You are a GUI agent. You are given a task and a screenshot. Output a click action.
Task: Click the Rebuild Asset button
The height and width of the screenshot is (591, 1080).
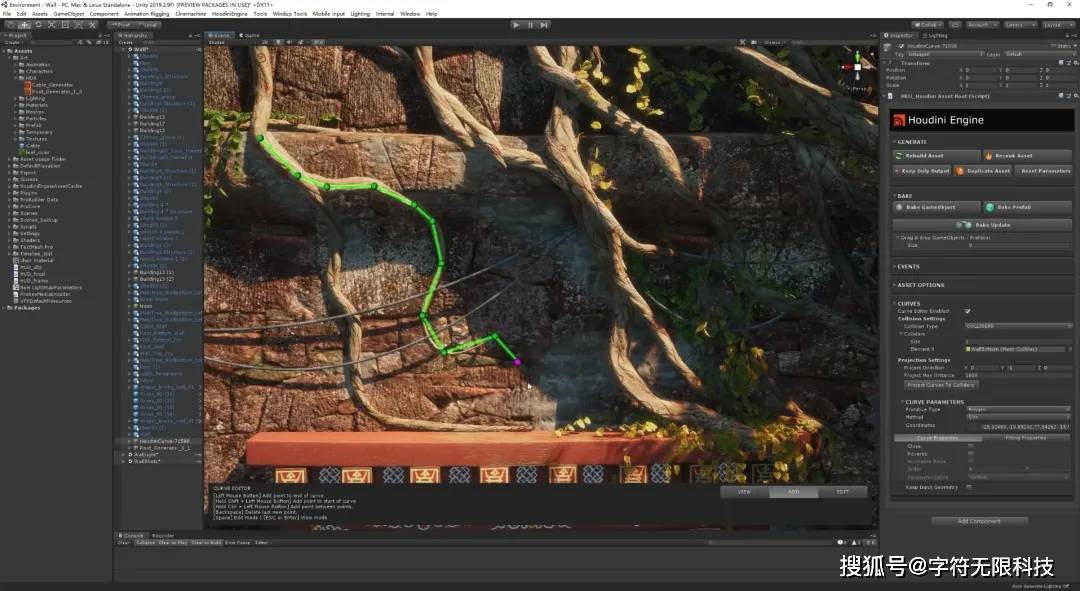(x=935, y=156)
